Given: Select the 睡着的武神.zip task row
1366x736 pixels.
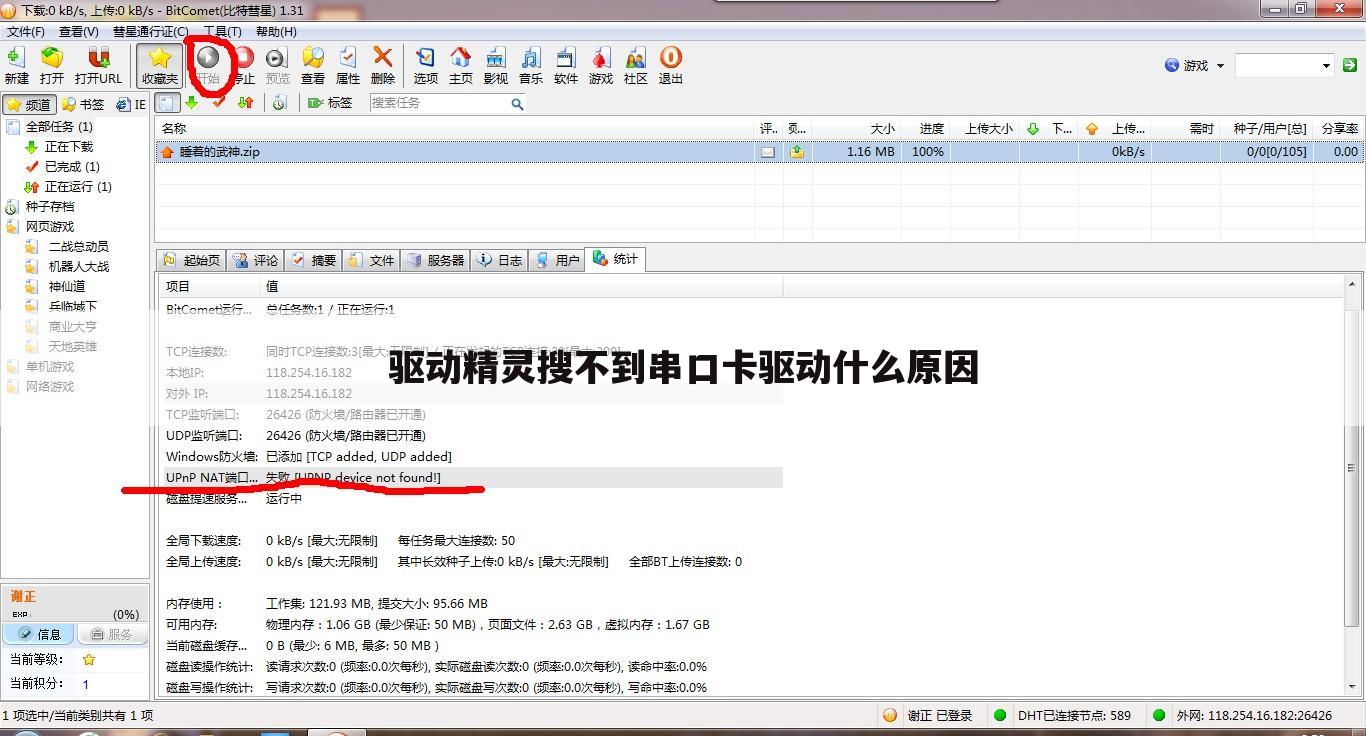Looking at the screenshot, I should (x=759, y=152).
